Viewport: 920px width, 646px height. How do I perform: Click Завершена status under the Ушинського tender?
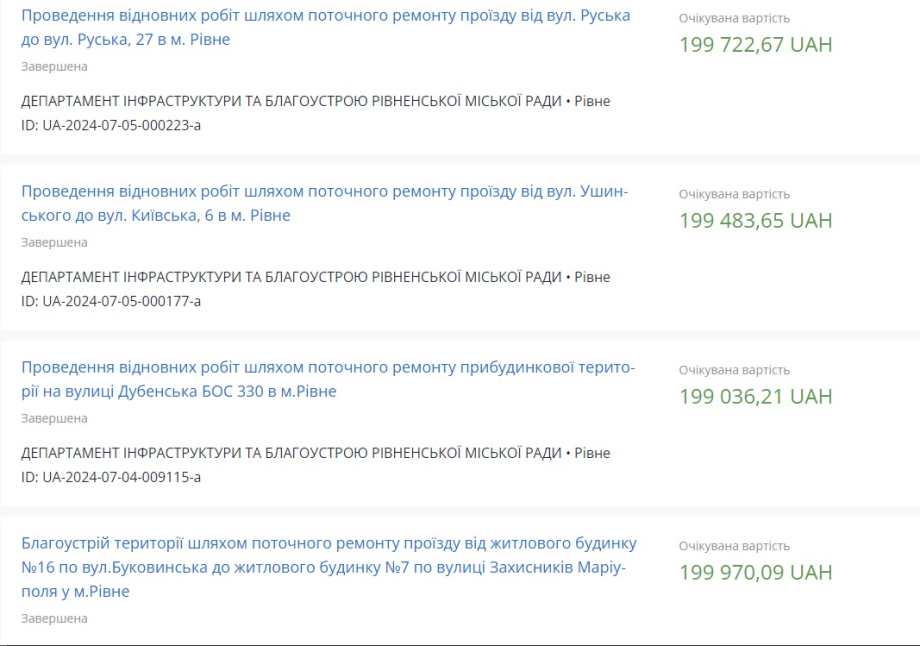pos(54,243)
